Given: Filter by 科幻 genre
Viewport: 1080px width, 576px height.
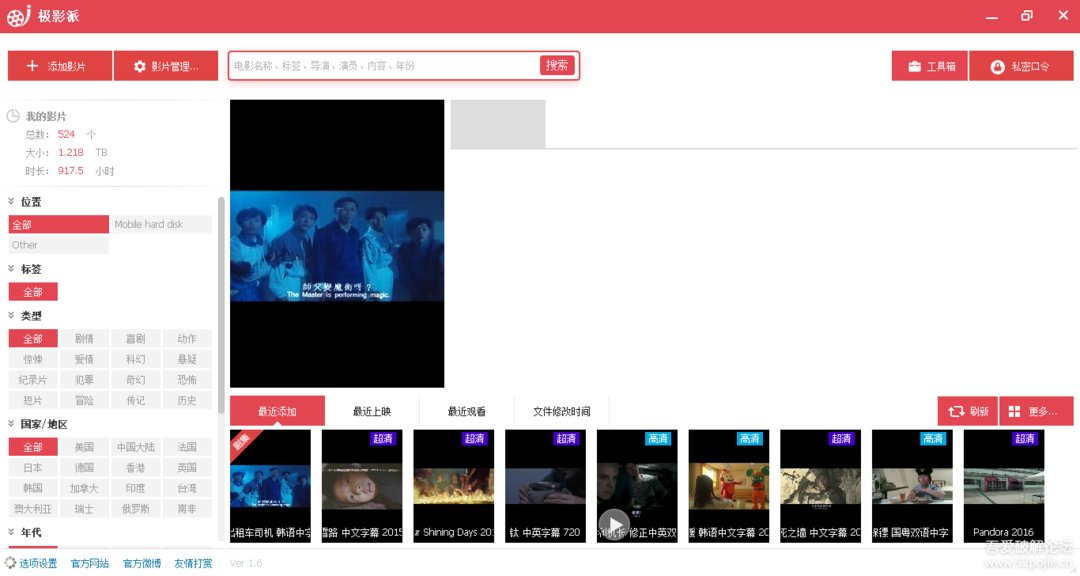Looking at the screenshot, I should click(x=136, y=360).
